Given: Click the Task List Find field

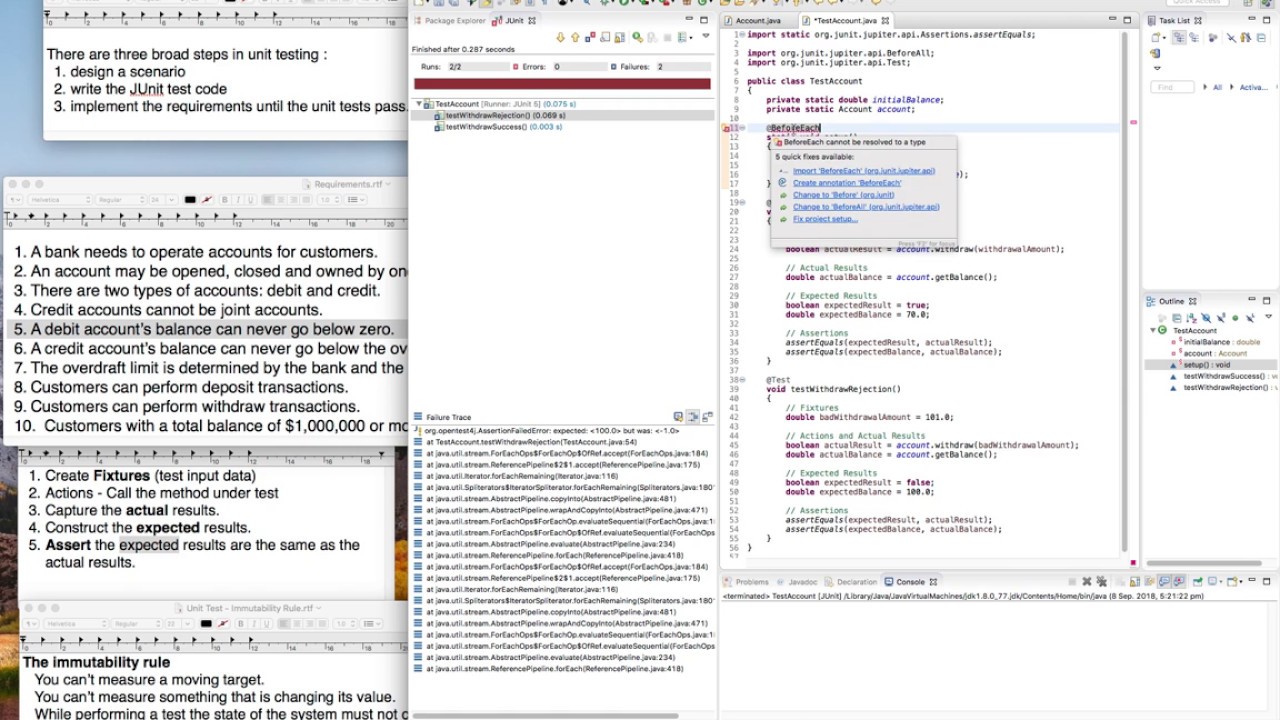Looking at the screenshot, I should pyautogui.click(x=1172, y=87).
